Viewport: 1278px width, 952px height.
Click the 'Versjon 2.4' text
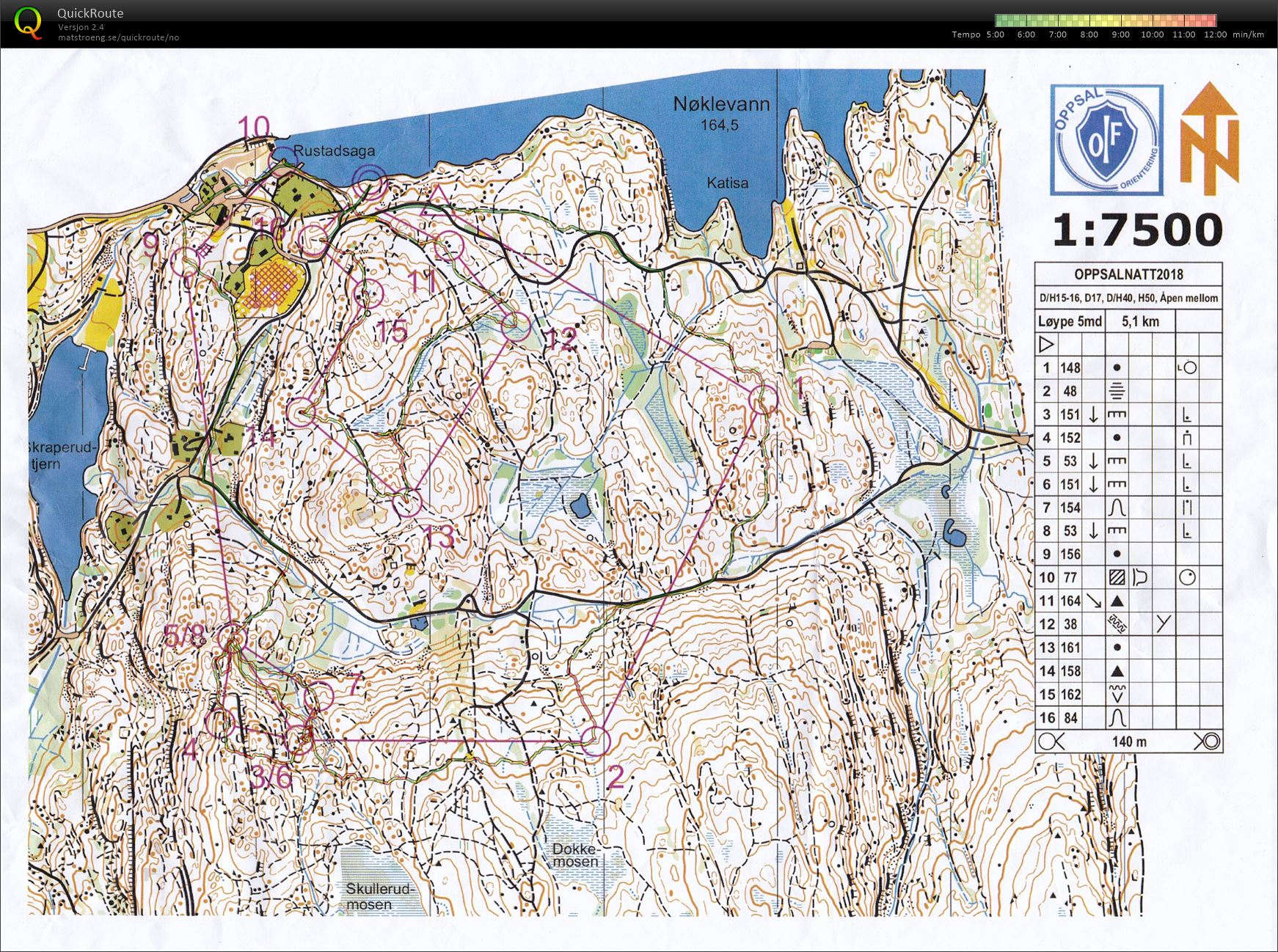click(81, 27)
